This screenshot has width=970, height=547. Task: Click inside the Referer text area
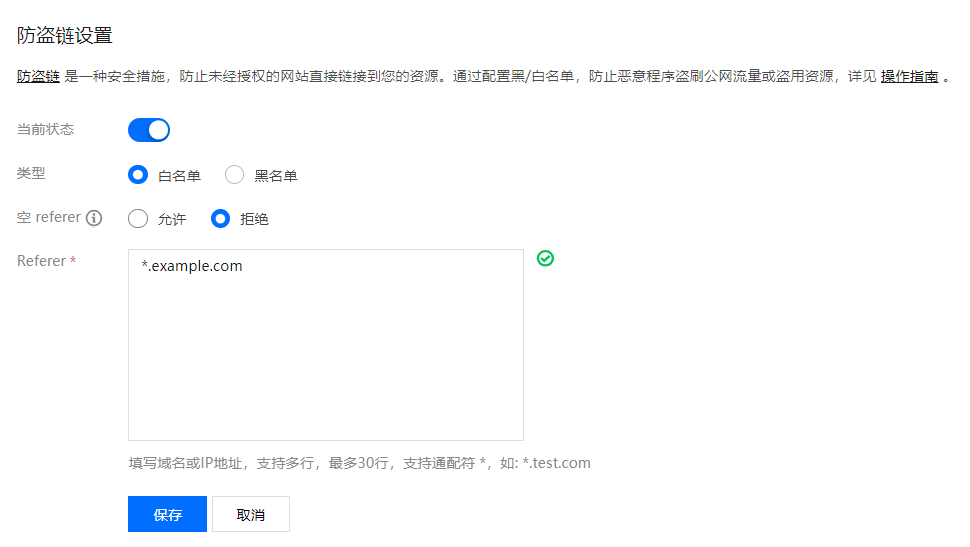[325, 360]
